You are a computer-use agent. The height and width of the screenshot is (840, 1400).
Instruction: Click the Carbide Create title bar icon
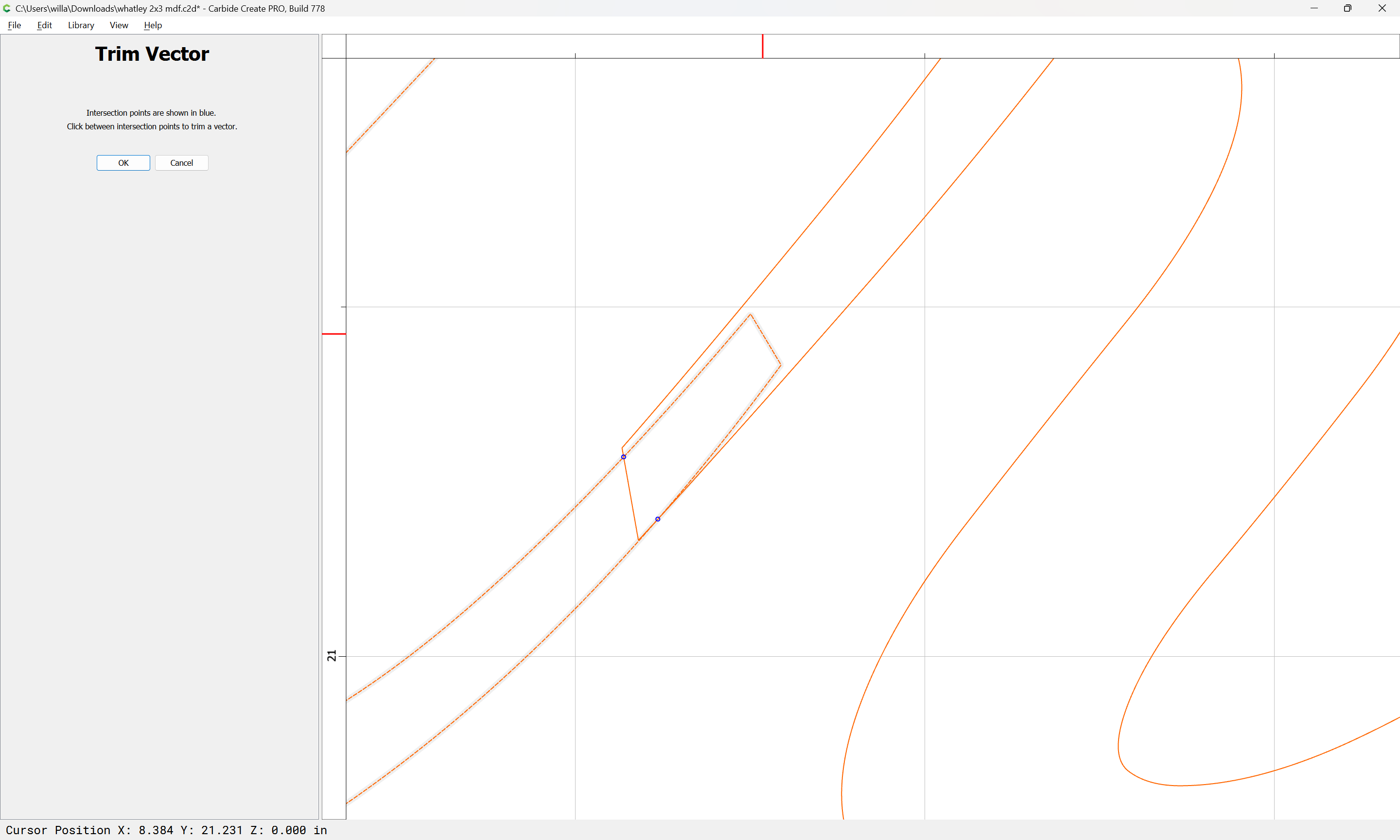click(x=7, y=8)
